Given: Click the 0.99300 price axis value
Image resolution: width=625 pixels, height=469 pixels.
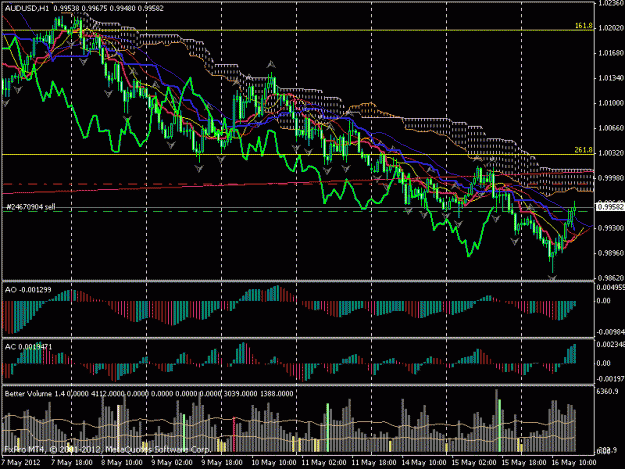Looking at the screenshot, I should (611, 228).
